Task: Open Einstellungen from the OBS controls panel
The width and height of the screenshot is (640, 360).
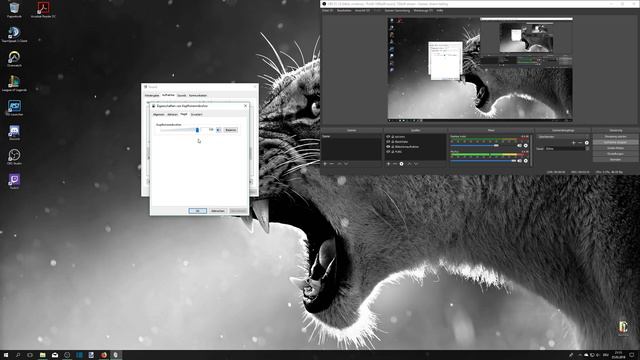Action: 616,154
